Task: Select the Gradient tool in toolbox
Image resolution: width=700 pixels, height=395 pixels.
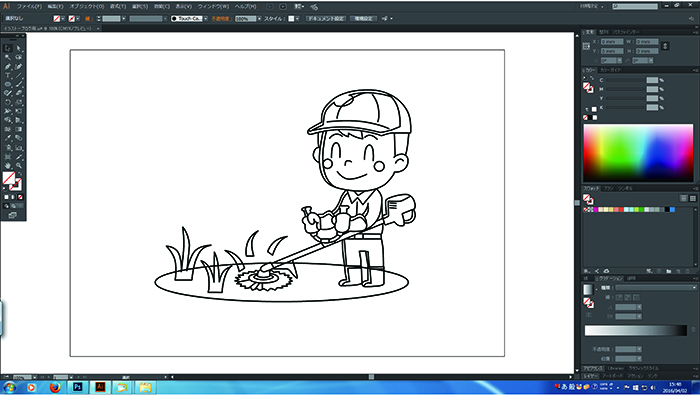Action: pyautogui.click(x=19, y=129)
